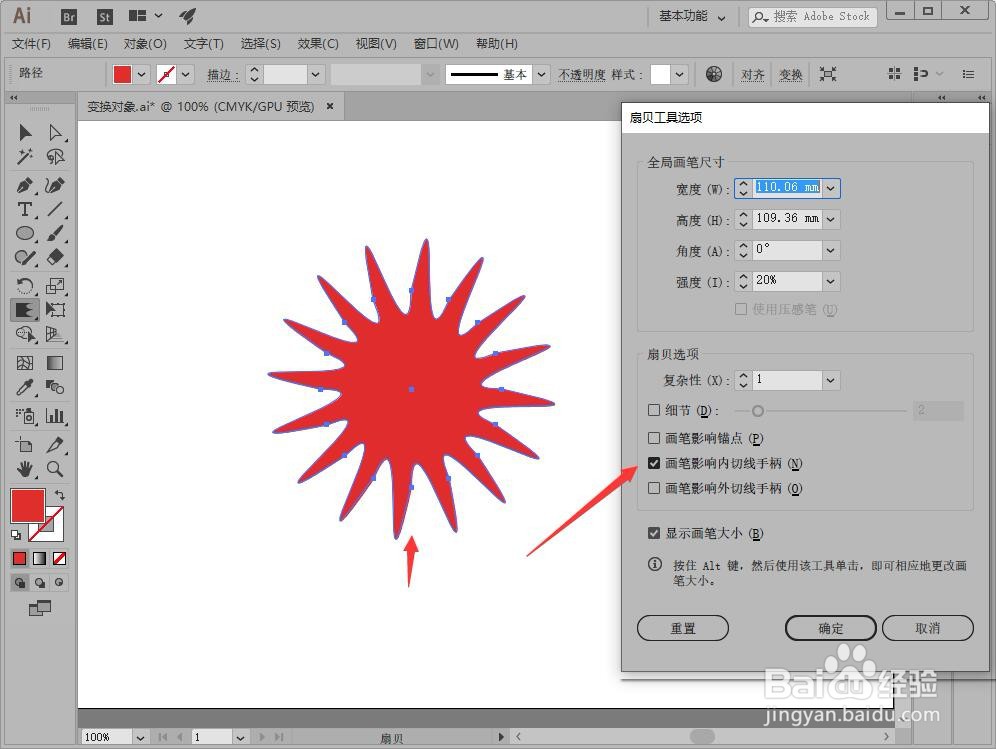
Task: Open Bridge via Br icon
Action: tap(69, 17)
